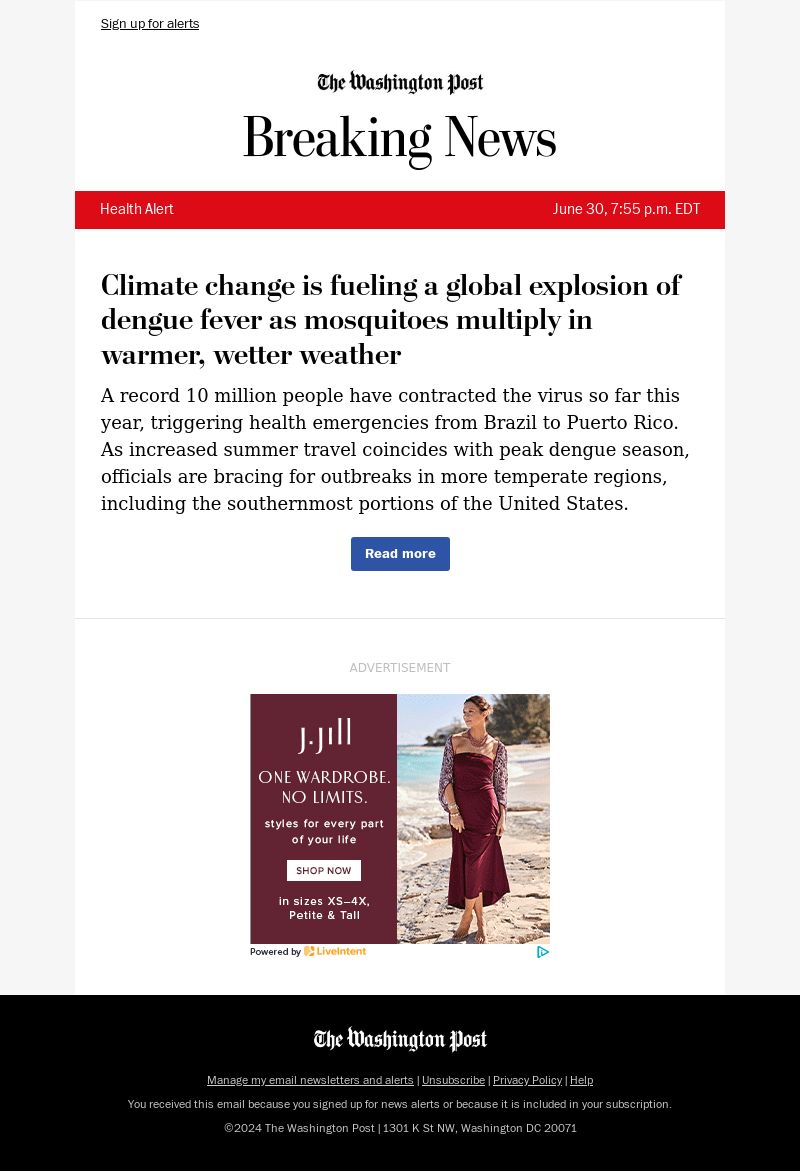This screenshot has height=1173, width=800.
Task: Click the Washington Post logo in header
Action: (400, 83)
